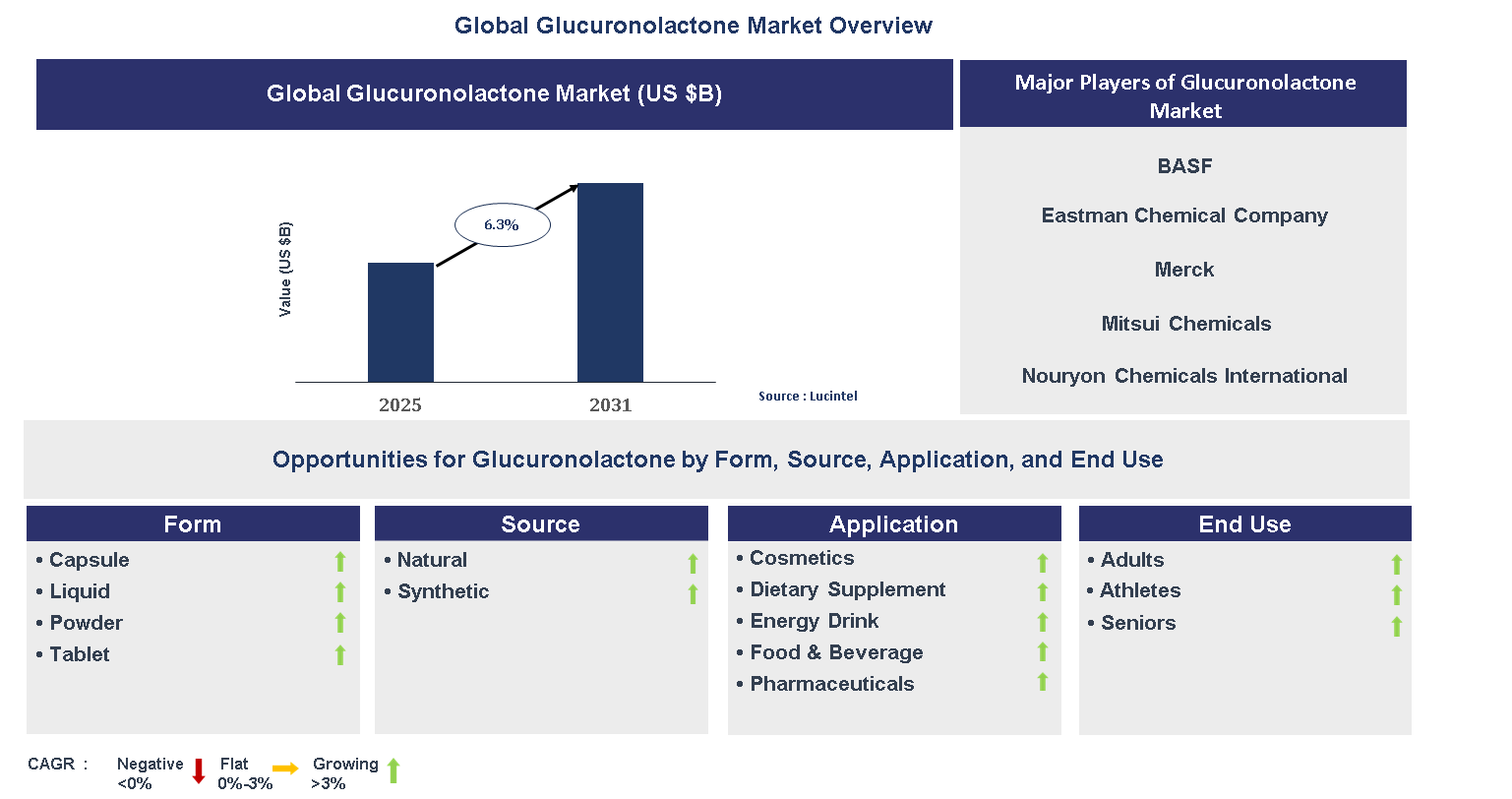Click the green Growing CAGR legend arrow
Image resolution: width=1512 pixels, height=799 pixels.
click(393, 770)
